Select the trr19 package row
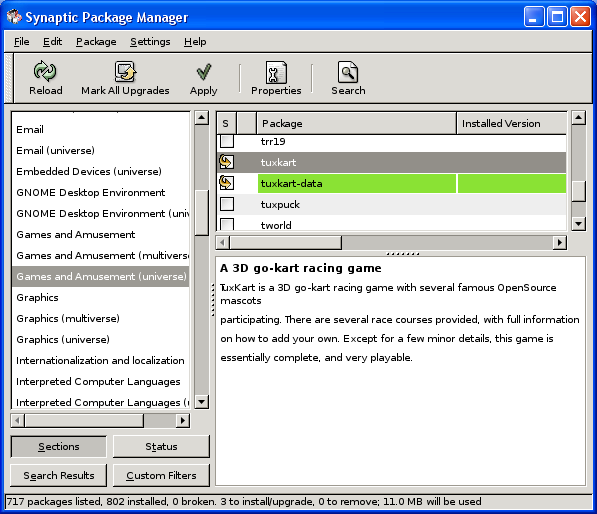This screenshot has width=597, height=514. [x=391, y=142]
